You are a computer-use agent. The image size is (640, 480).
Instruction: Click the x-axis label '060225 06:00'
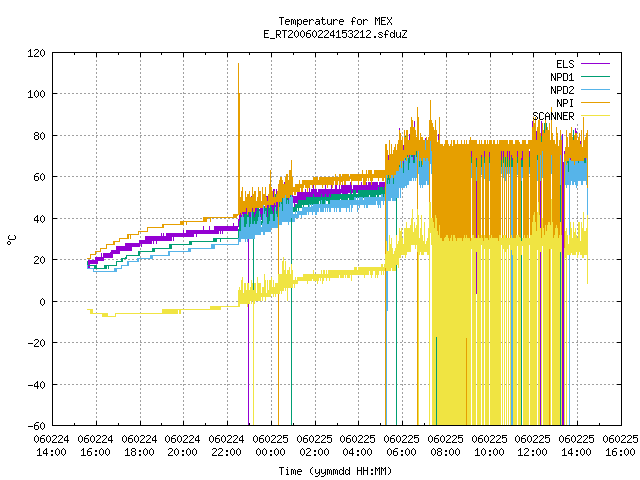pyautogui.click(x=402, y=446)
